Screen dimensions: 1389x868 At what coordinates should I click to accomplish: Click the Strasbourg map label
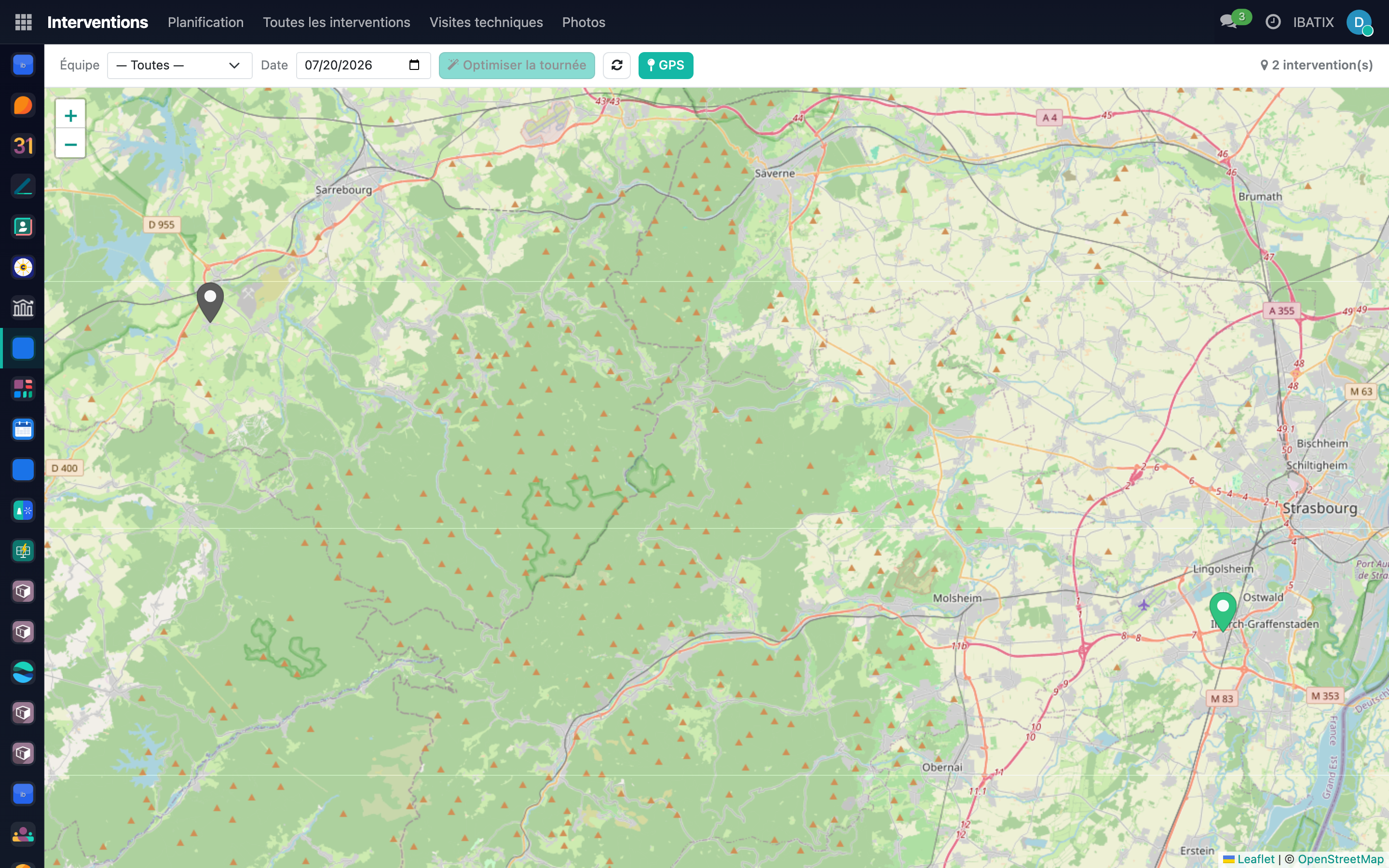tap(1320, 508)
